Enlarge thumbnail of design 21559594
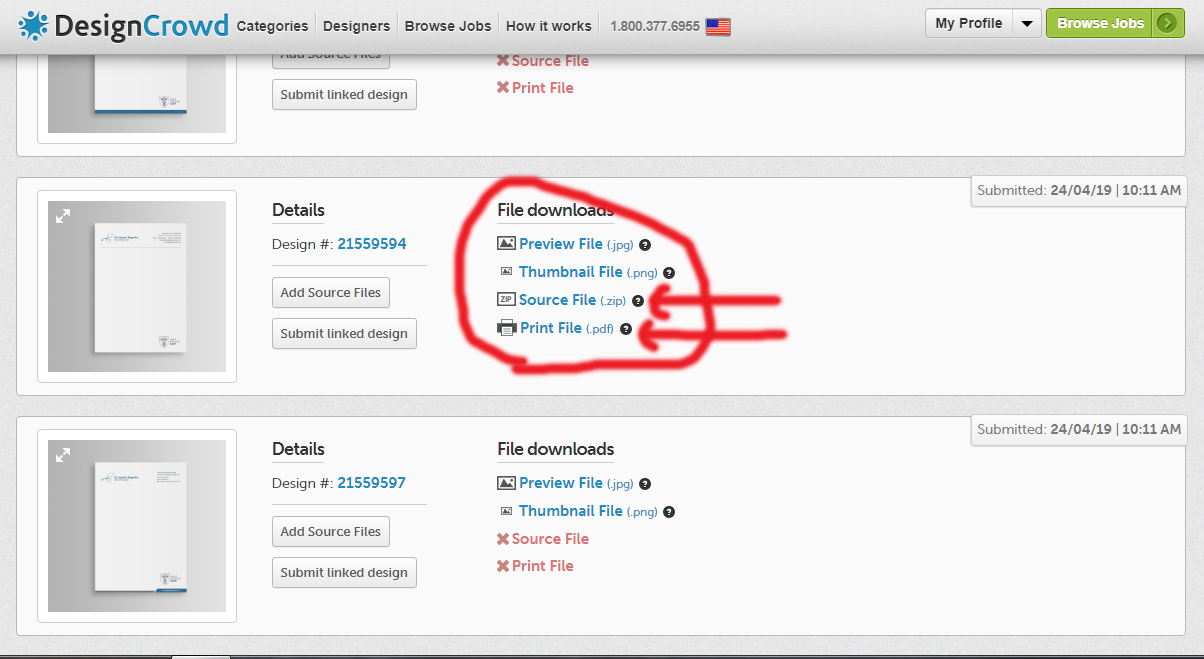This screenshot has height=659, width=1204. 62,216
